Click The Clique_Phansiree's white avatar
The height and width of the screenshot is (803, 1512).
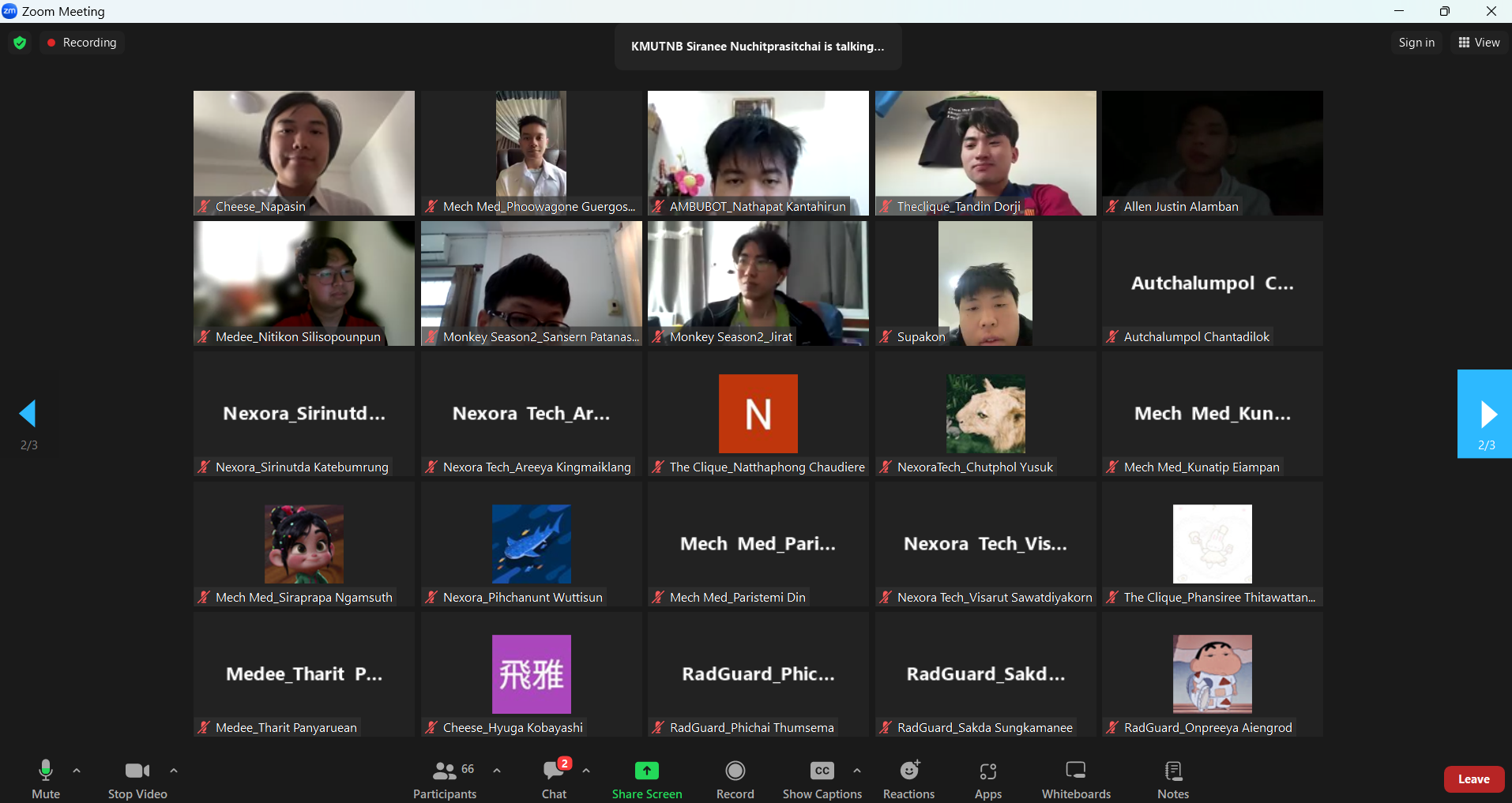[x=1213, y=544]
